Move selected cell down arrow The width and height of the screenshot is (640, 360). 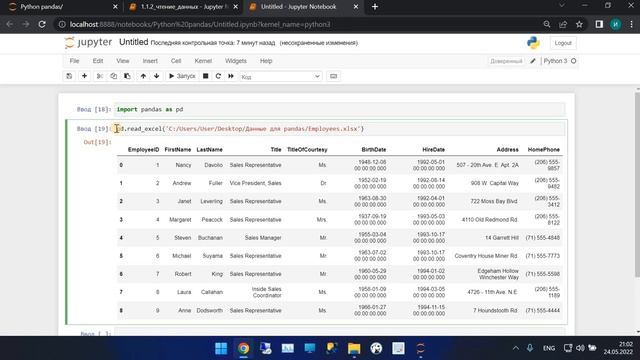click(x=157, y=76)
